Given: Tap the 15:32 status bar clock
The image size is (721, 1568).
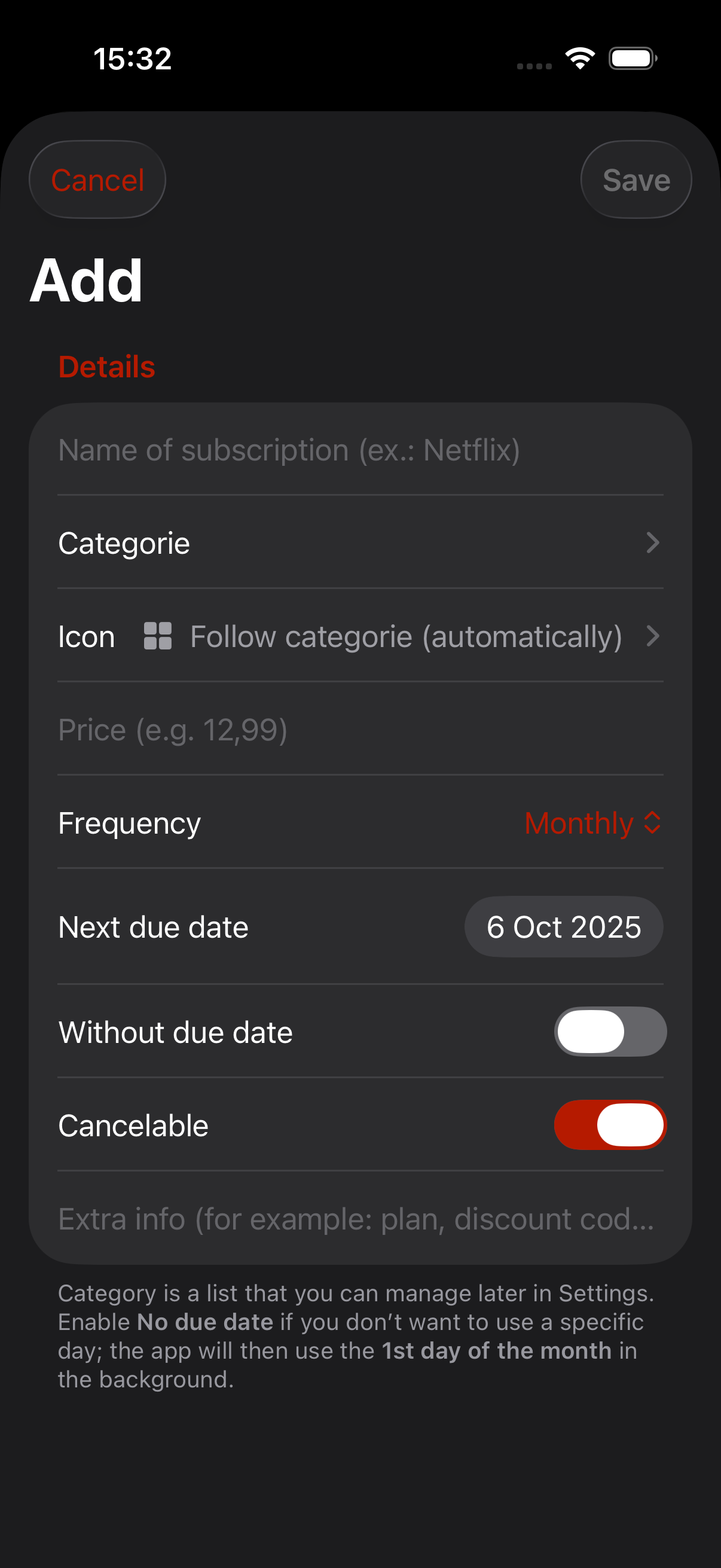Looking at the screenshot, I should [133, 59].
